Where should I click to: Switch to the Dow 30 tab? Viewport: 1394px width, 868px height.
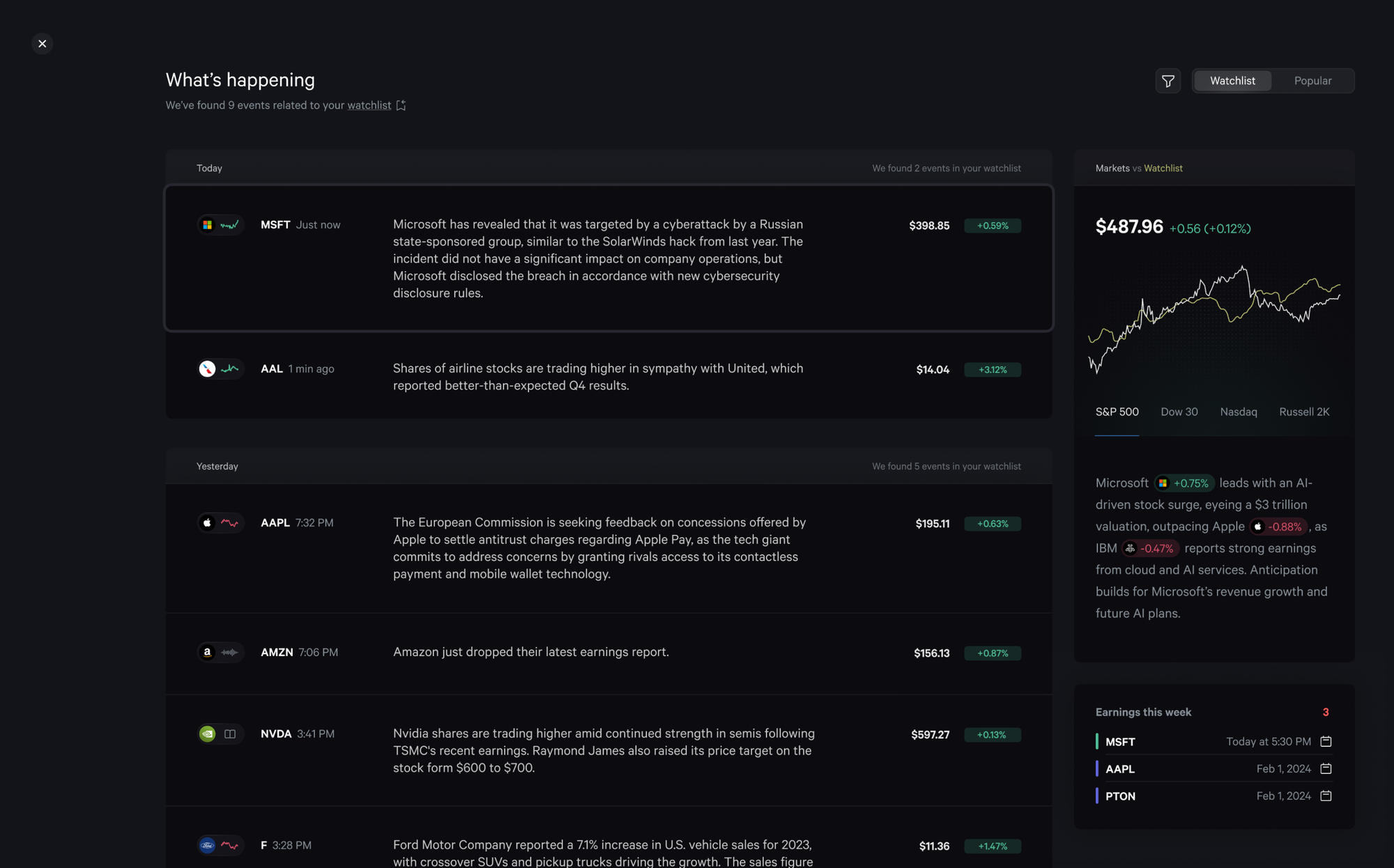(1179, 412)
